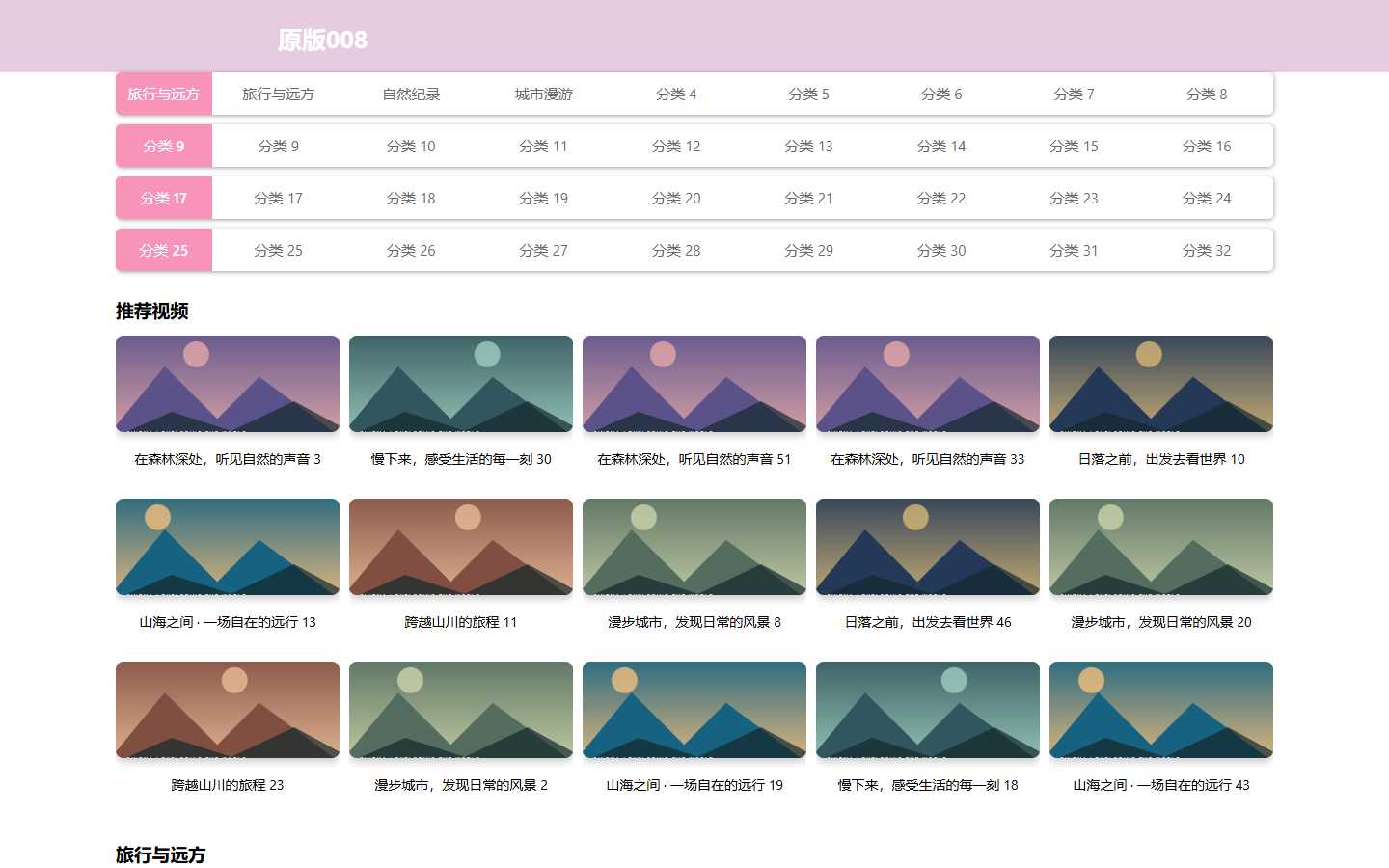Open thumbnail for 日落之前，出发去看世界 46

tap(928, 547)
